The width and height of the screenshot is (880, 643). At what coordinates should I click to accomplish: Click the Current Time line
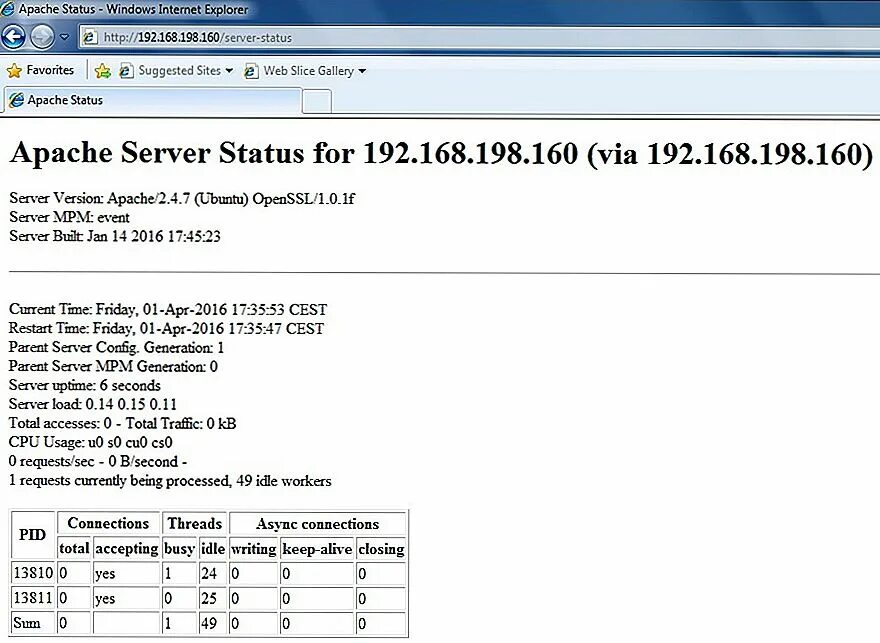point(168,310)
